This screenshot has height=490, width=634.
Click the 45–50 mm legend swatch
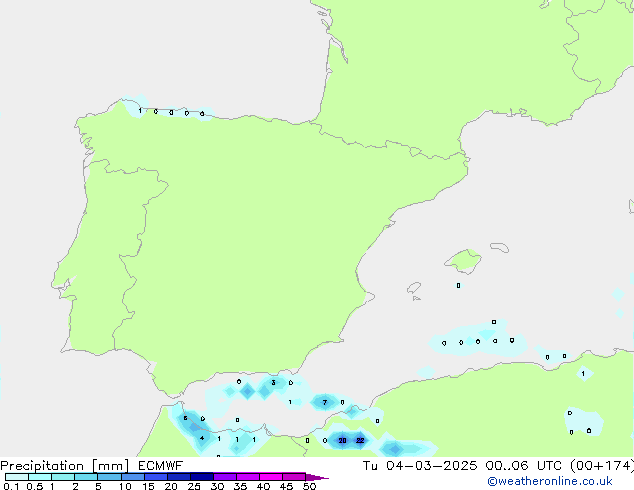(x=294, y=477)
